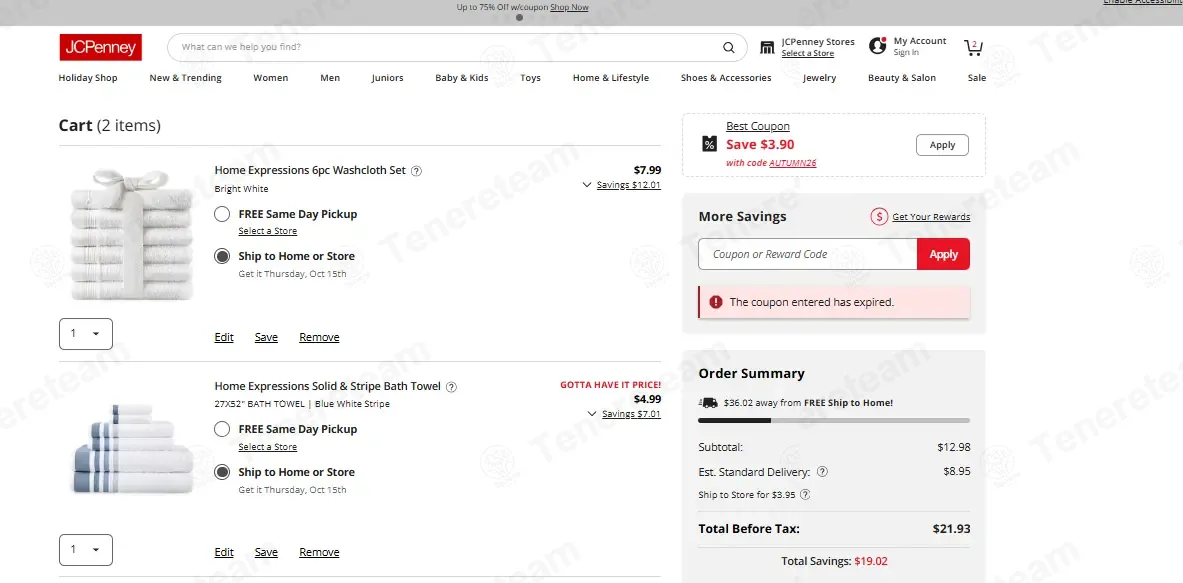Image resolution: width=1183 pixels, height=583 pixels.
Task: Click red Apply button for coupon code
Action: point(943,254)
